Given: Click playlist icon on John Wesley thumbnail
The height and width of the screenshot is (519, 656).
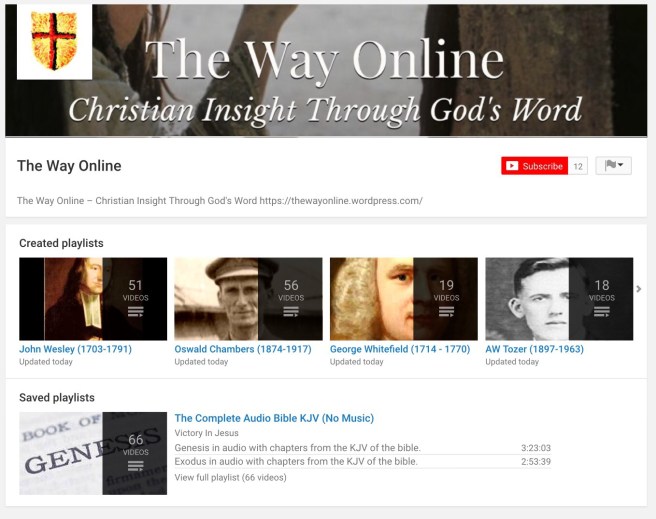Looking at the screenshot, I should click(136, 312).
